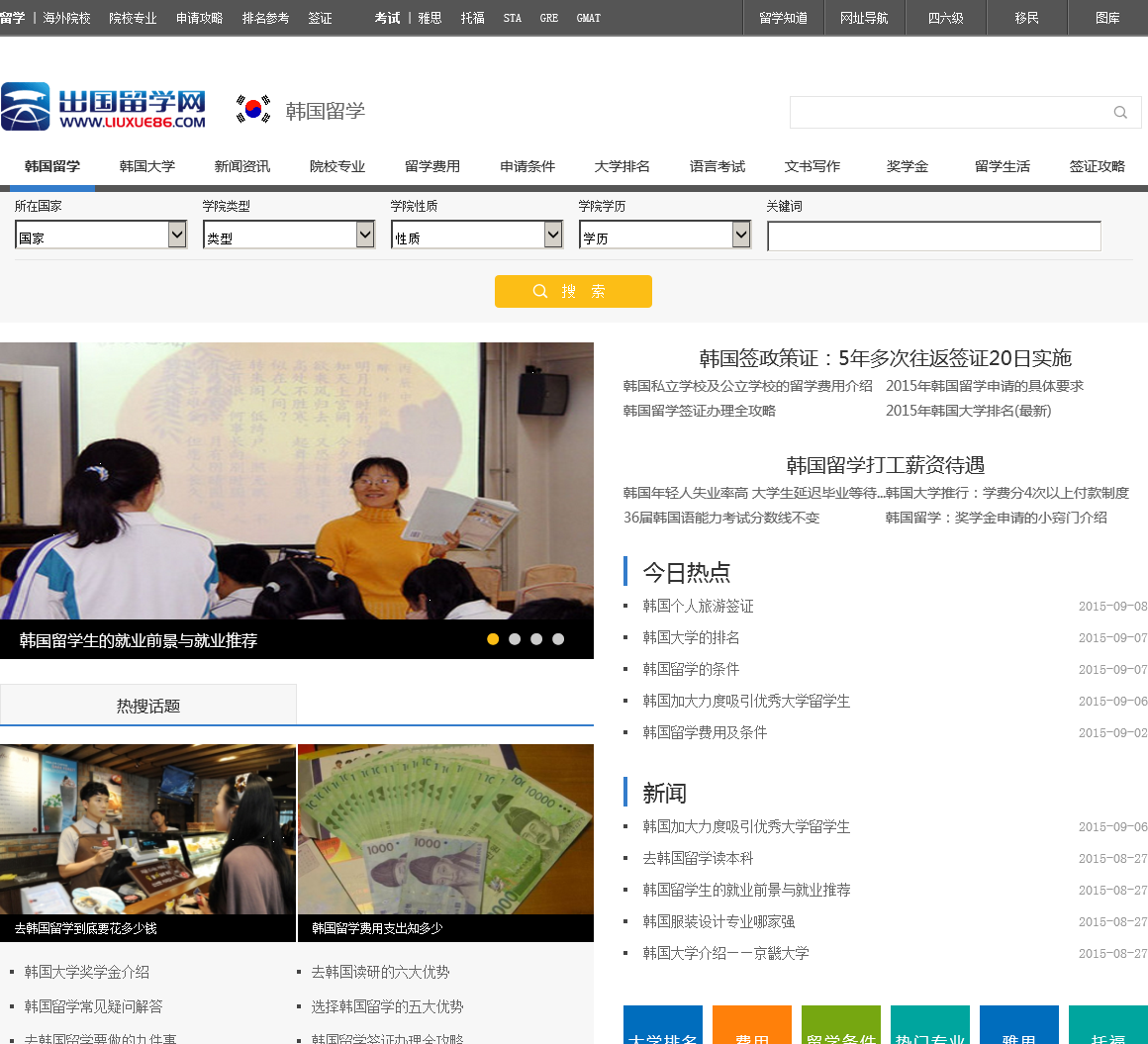The image size is (1148, 1044).
Task: Open the 四六级 top bar button
Action: click(946, 18)
